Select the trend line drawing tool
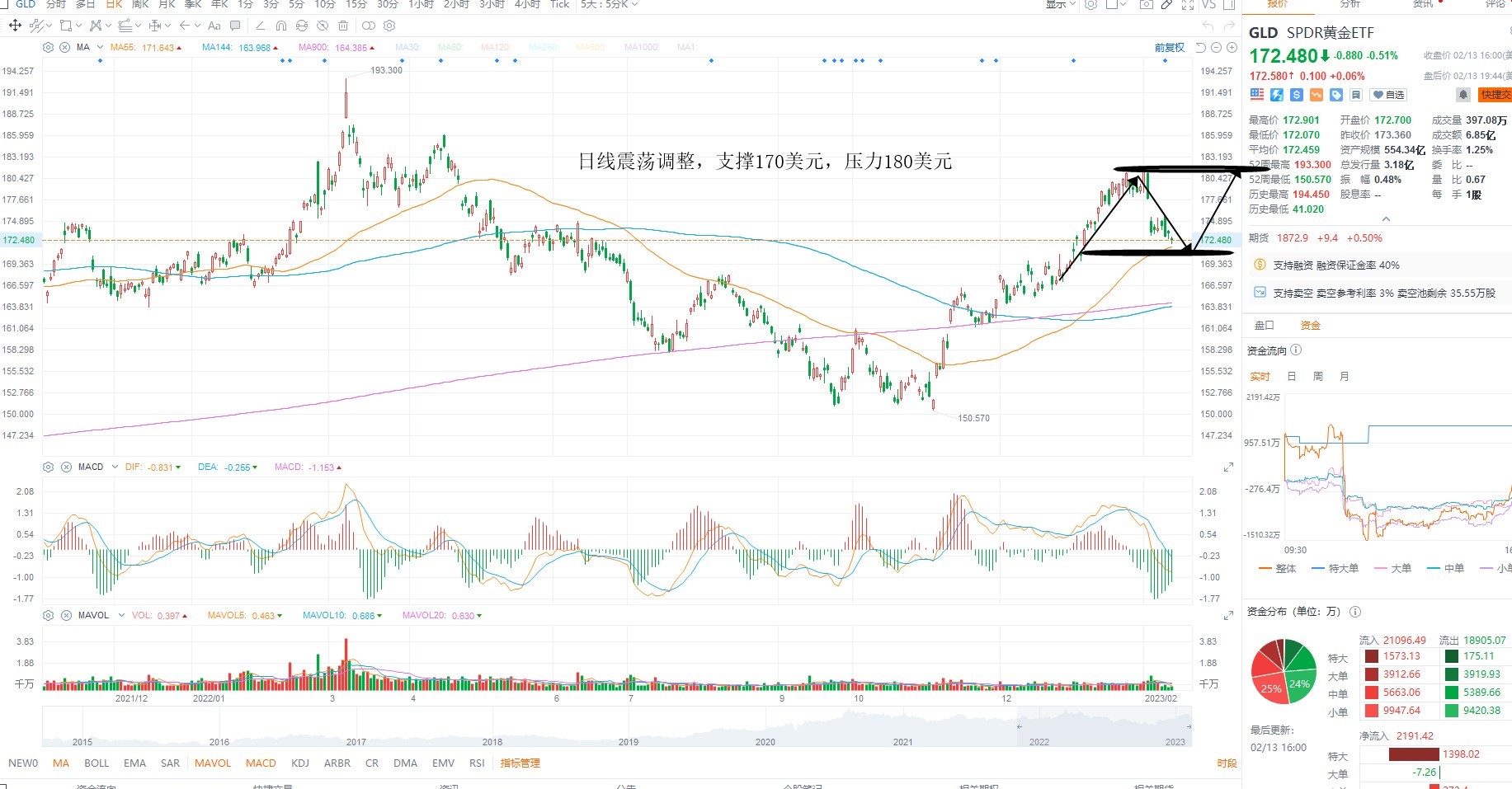 click(x=35, y=26)
